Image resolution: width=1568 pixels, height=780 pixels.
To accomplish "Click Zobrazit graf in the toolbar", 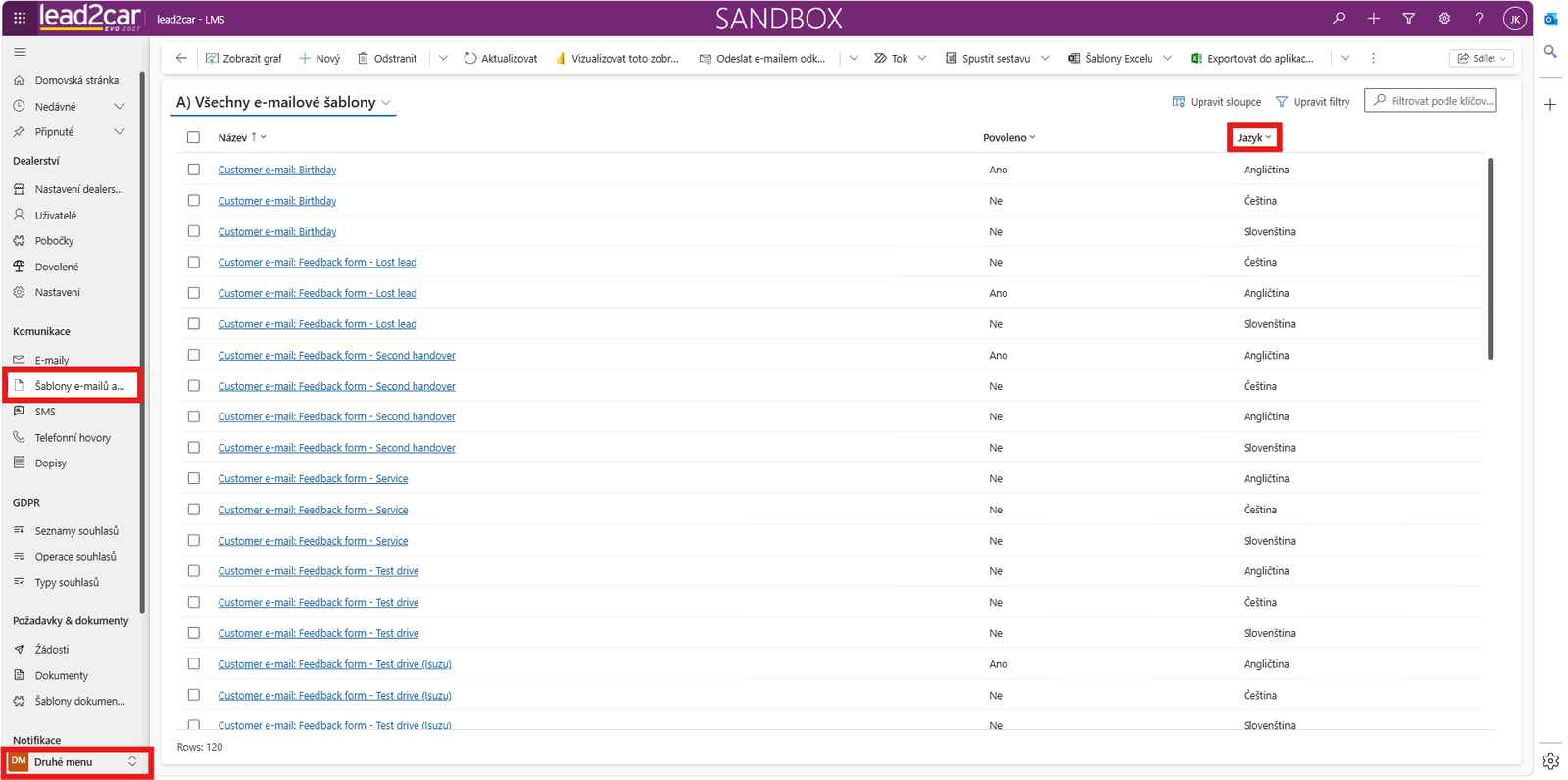I will [x=244, y=58].
